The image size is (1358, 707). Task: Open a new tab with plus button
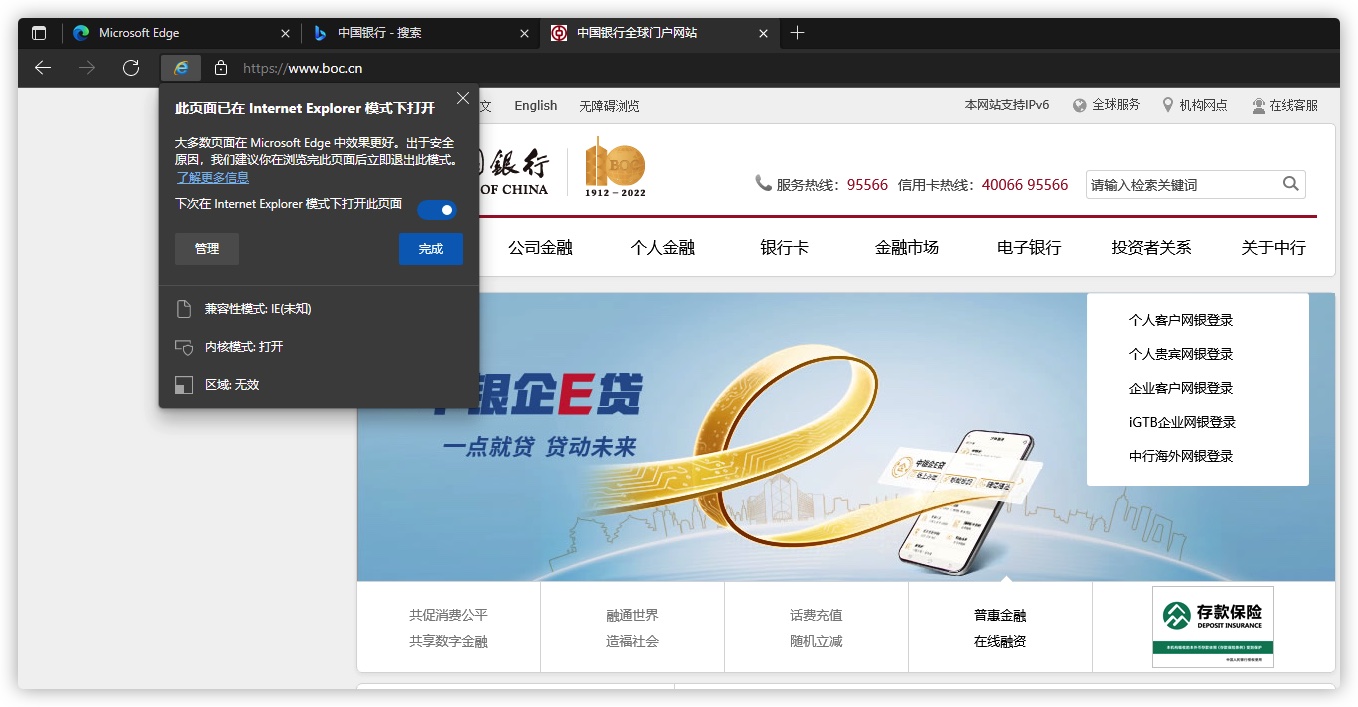tap(797, 33)
